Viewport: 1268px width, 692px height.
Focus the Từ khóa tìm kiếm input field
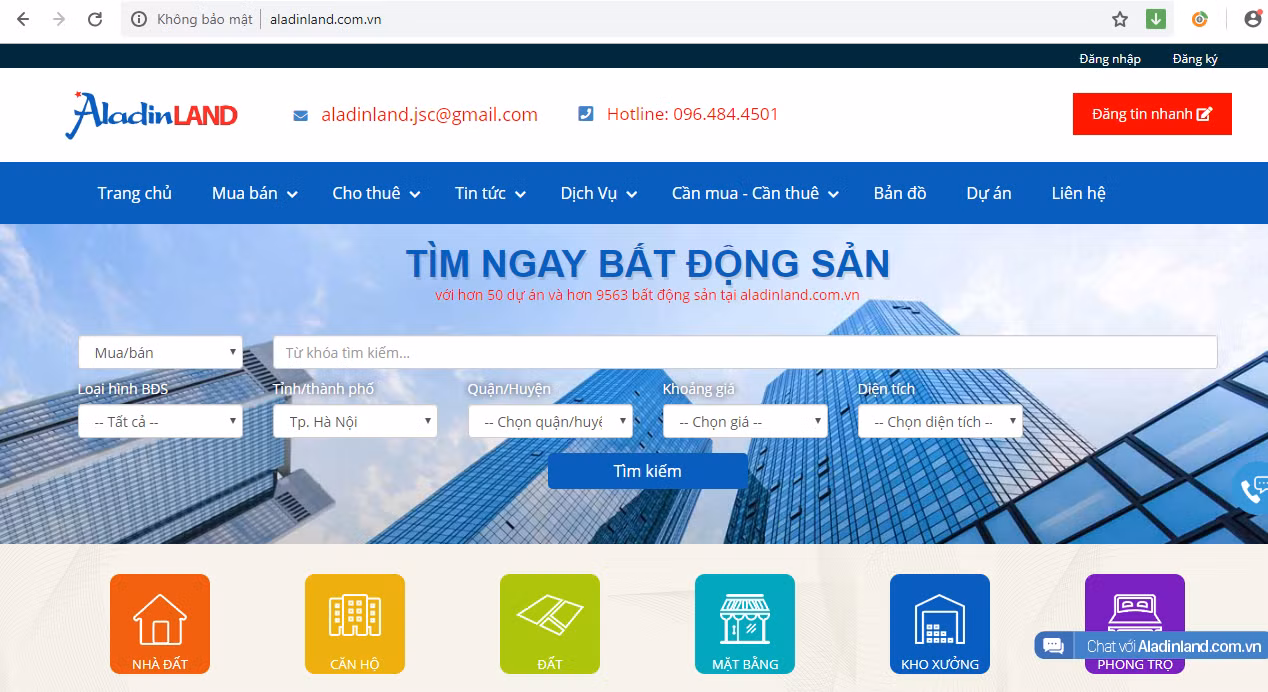[x=745, y=352]
